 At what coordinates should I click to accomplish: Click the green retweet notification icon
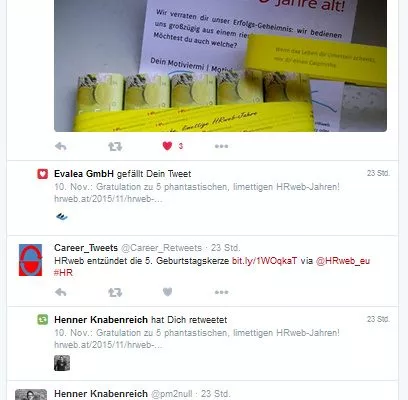click(x=43, y=320)
